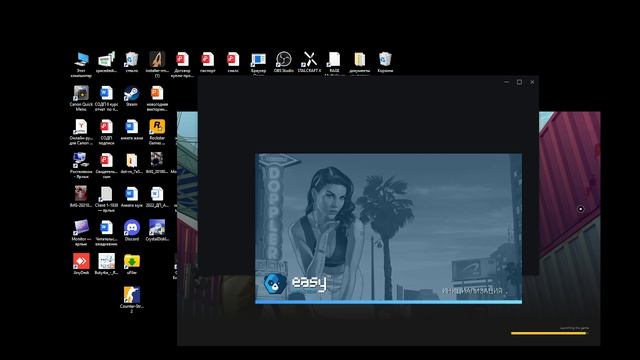Open the Свидетельство PDF file
Viewport: 640px width, 360px height.
[106, 165]
